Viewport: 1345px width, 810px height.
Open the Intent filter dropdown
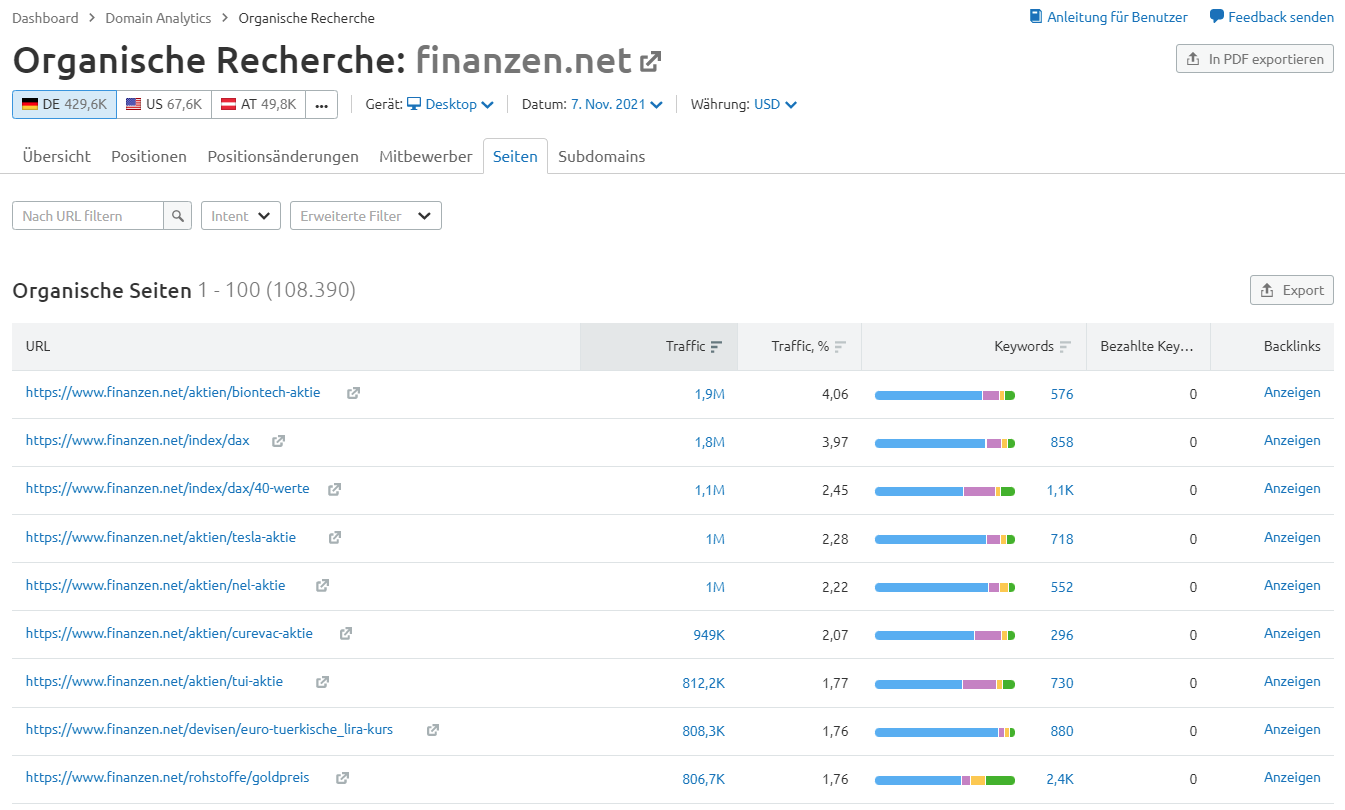click(x=241, y=216)
